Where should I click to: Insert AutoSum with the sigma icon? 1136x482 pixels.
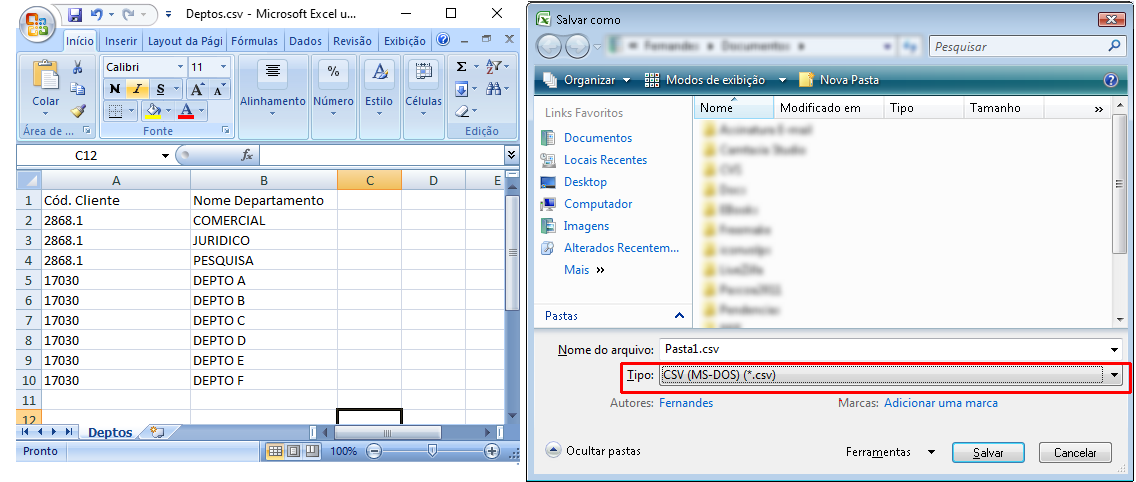pyautogui.click(x=462, y=67)
